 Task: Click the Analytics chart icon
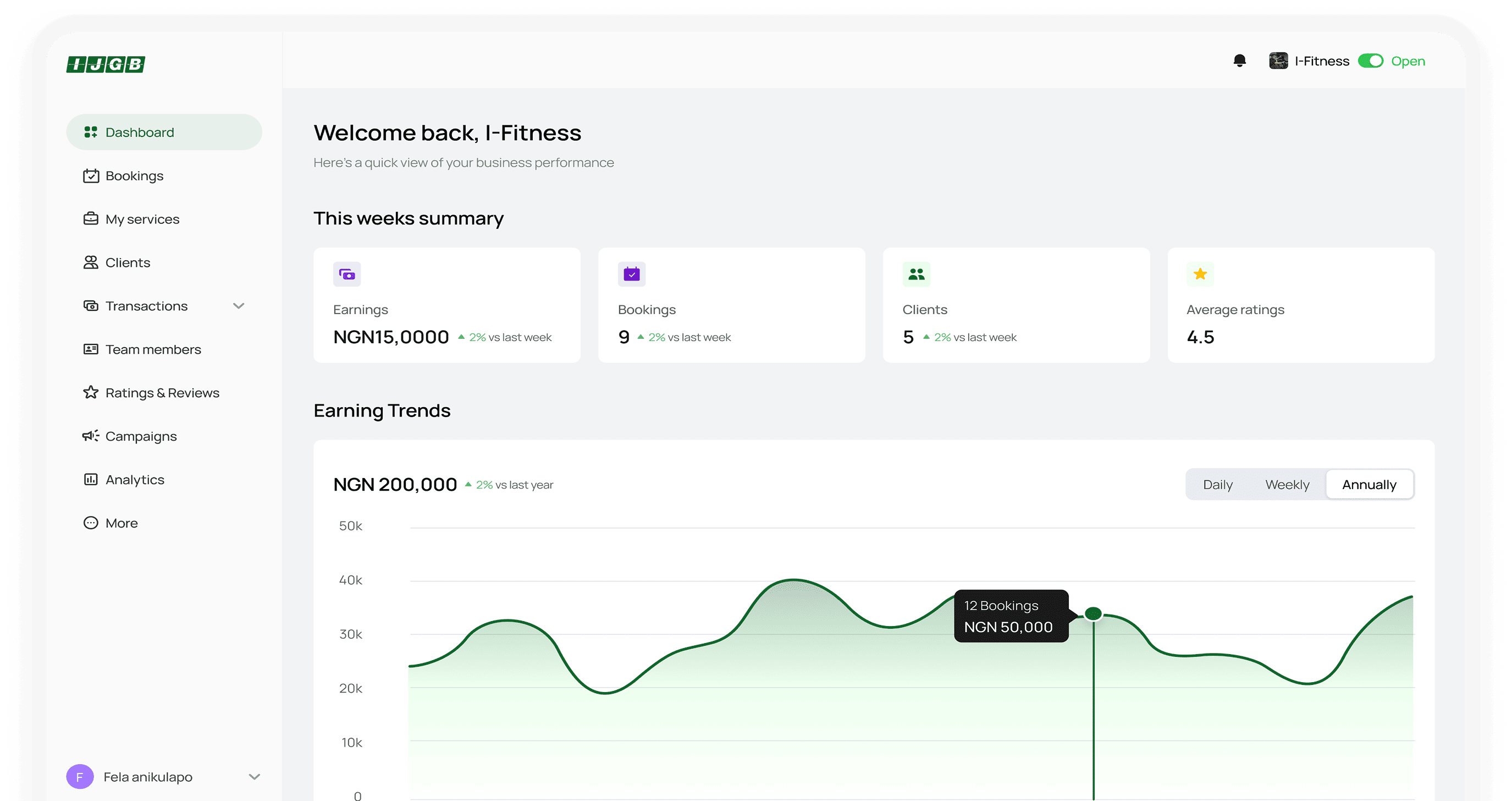pos(90,479)
